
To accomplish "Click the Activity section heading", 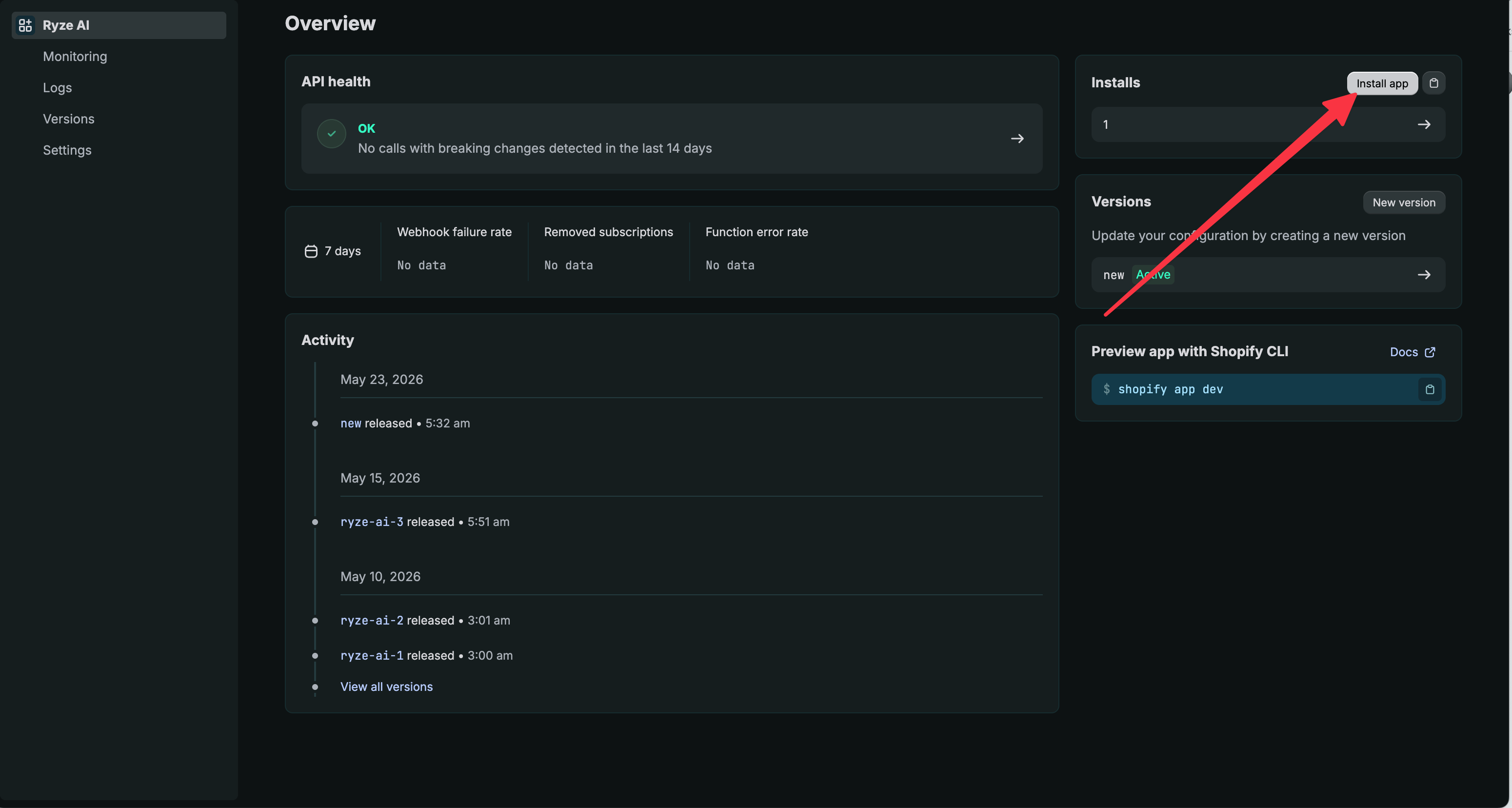I will [328, 341].
